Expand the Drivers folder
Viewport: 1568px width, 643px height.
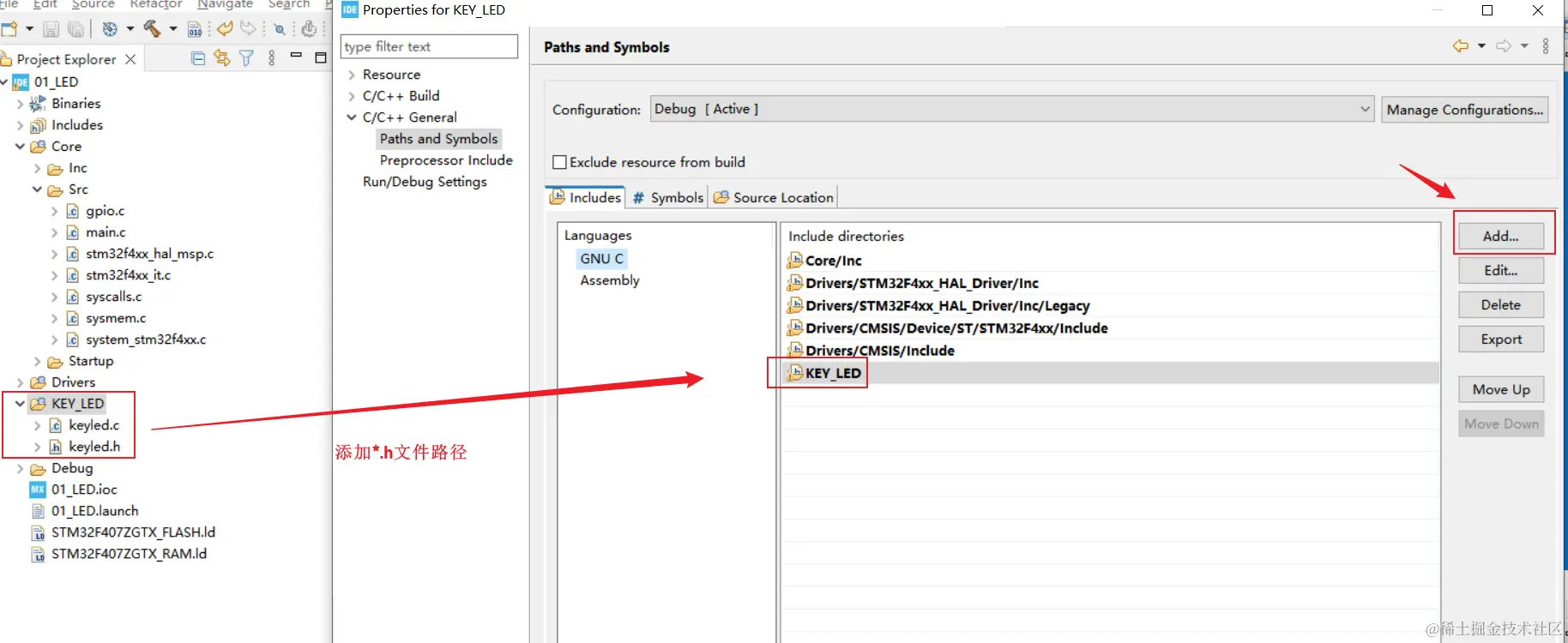coord(20,382)
